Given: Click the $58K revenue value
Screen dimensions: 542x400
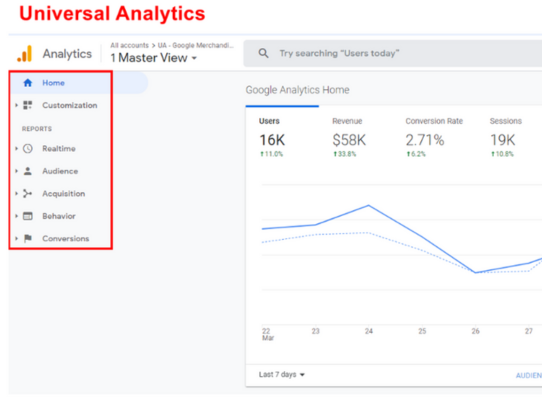Looking at the screenshot, I should click(349, 140).
